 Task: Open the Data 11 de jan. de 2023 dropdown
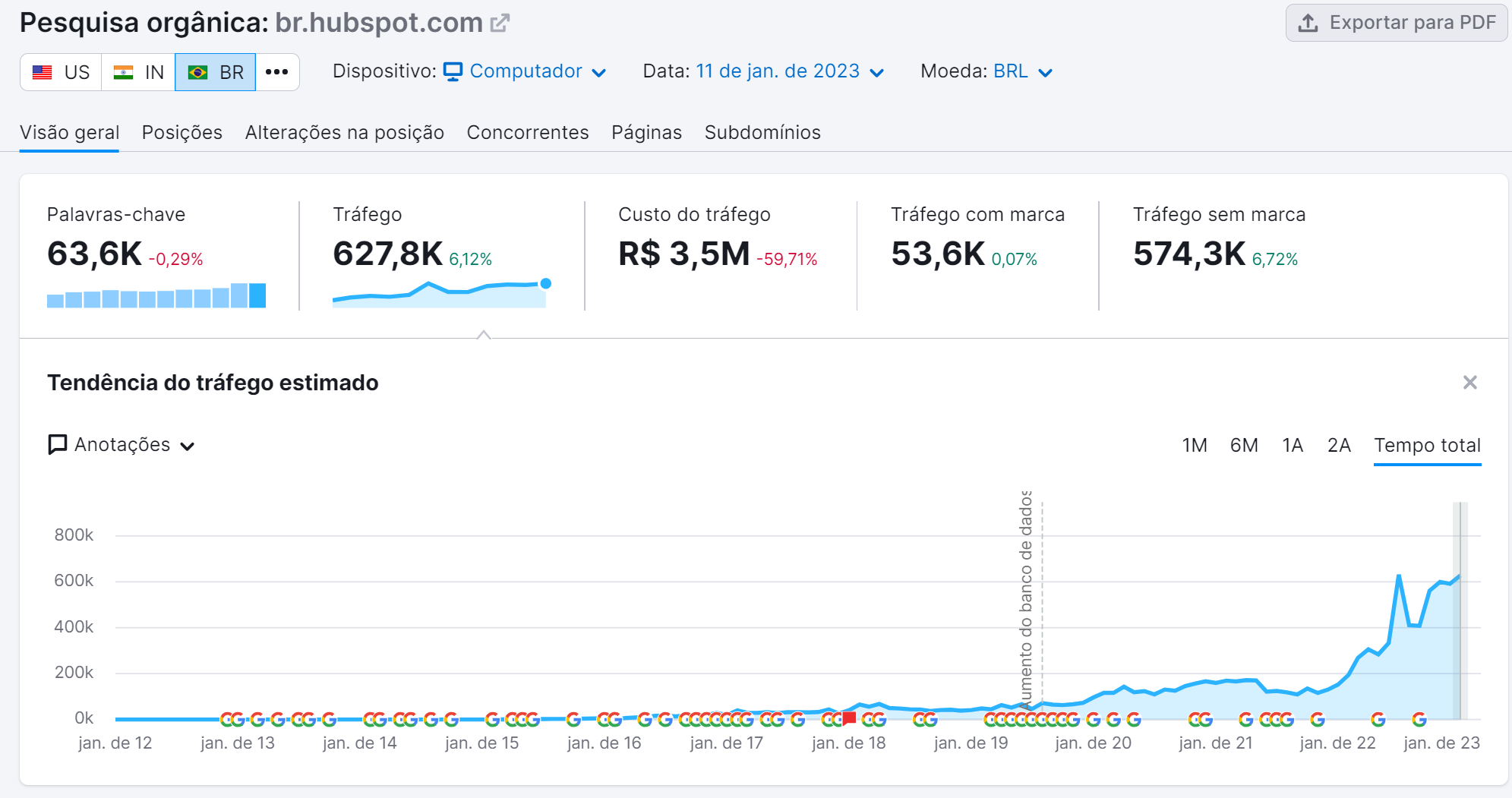click(790, 71)
